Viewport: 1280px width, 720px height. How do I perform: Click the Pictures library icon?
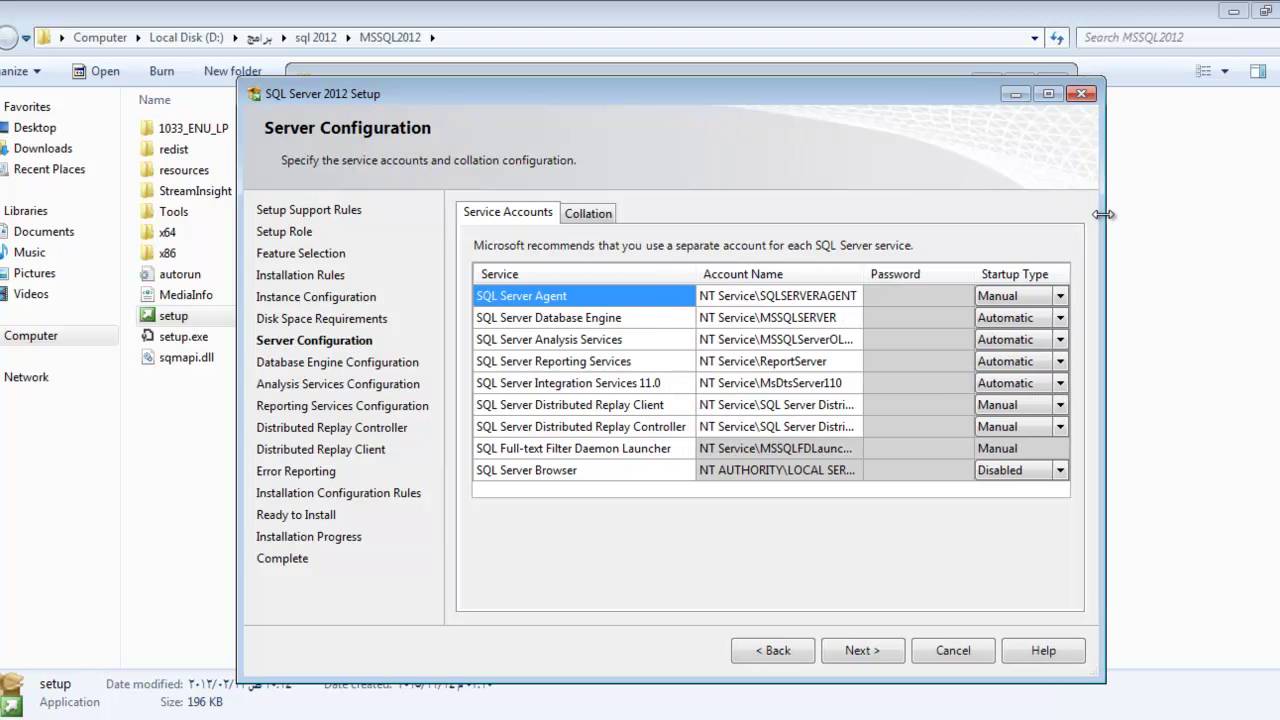click(x=3, y=273)
